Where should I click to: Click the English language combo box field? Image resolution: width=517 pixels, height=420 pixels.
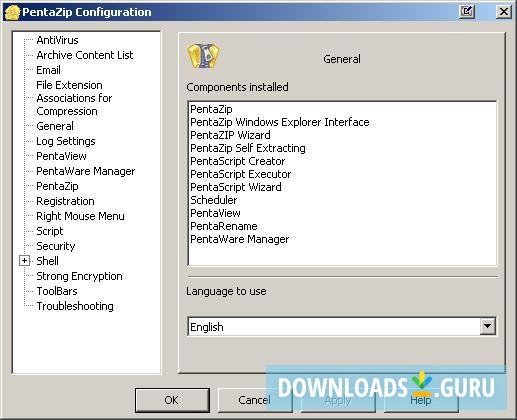(342, 326)
